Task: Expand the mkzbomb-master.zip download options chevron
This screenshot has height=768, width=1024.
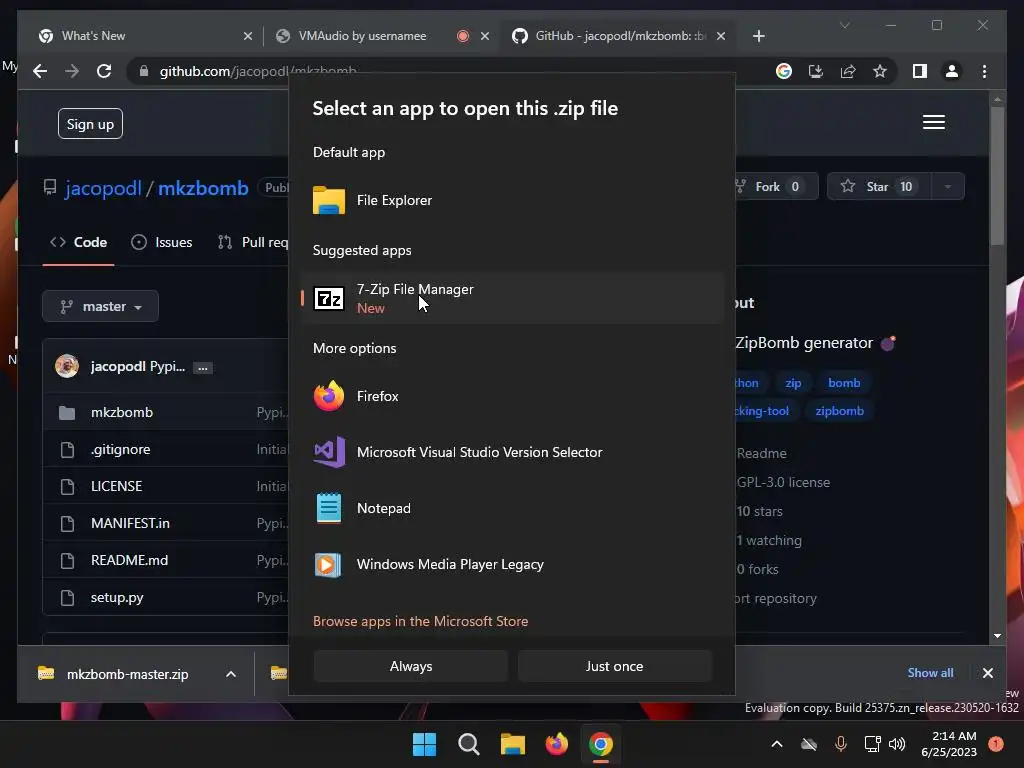Action: (x=231, y=674)
